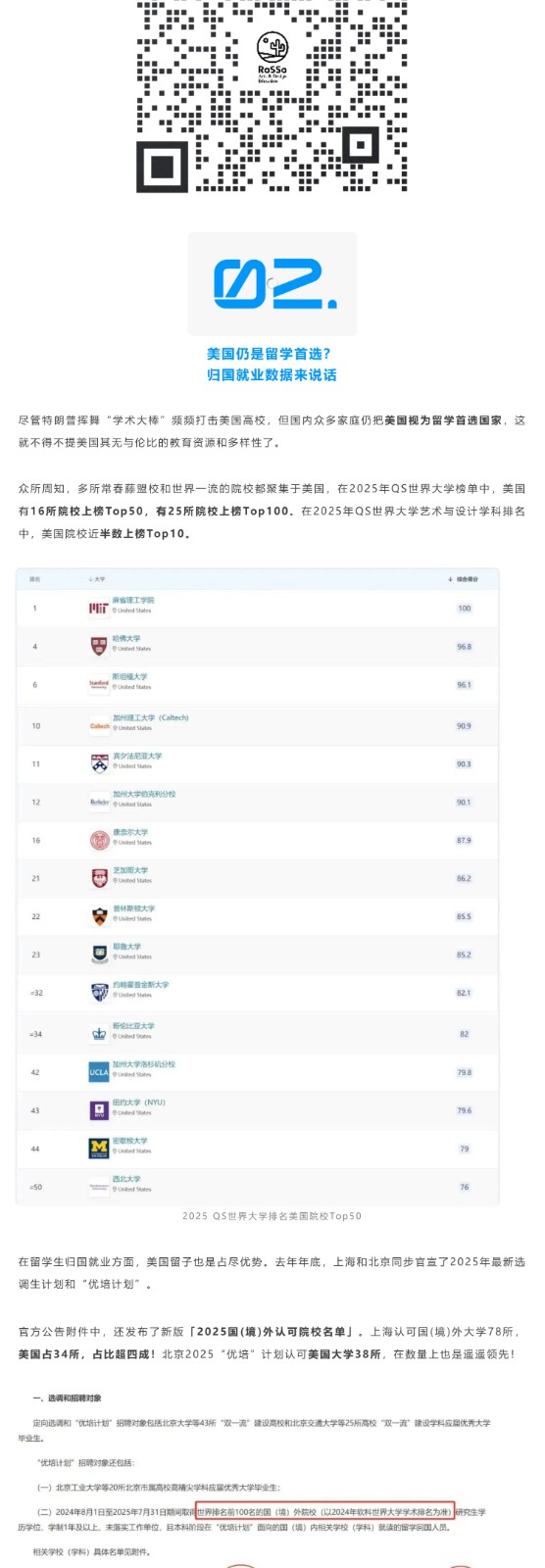Click the Columbia crown logo
The height and width of the screenshot is (1568, 545).
coord(99,1033)
